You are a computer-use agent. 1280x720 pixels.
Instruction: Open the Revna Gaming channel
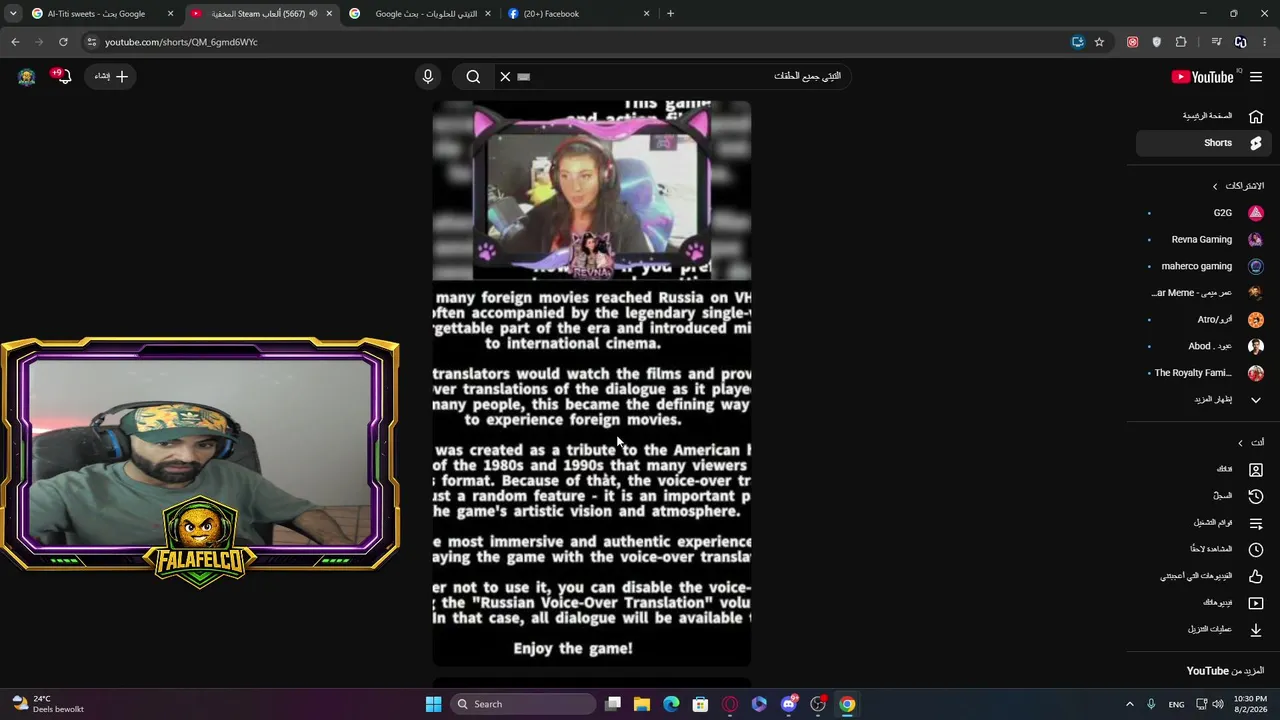[x=1206, y=240]
